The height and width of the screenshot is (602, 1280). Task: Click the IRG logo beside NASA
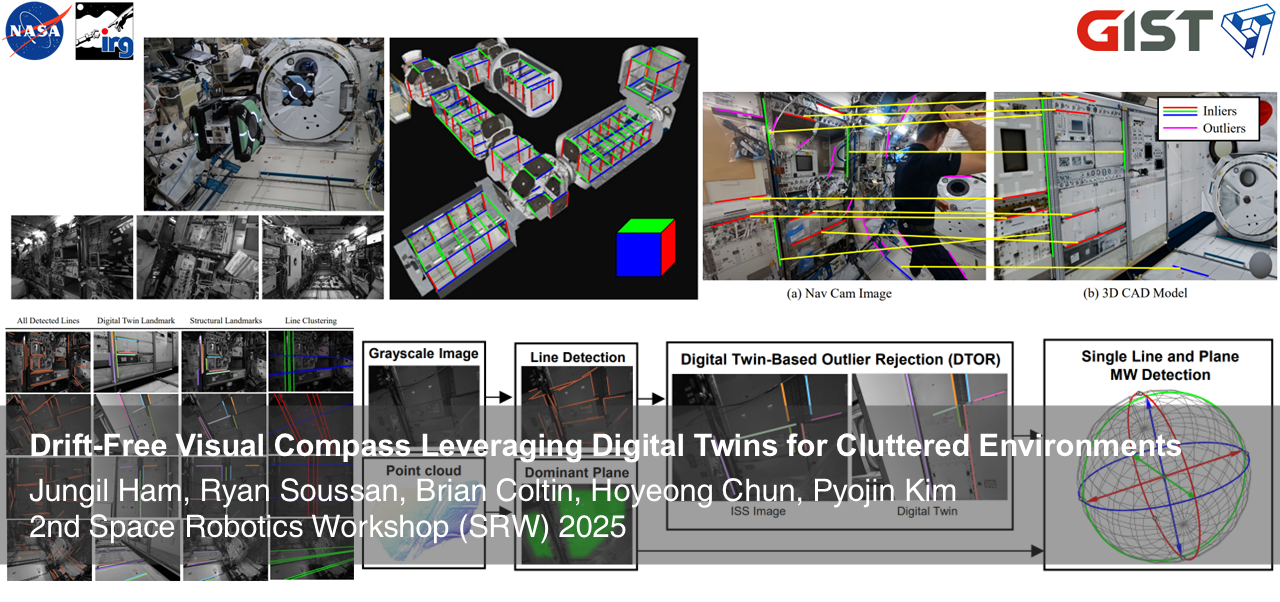[105, 31]
